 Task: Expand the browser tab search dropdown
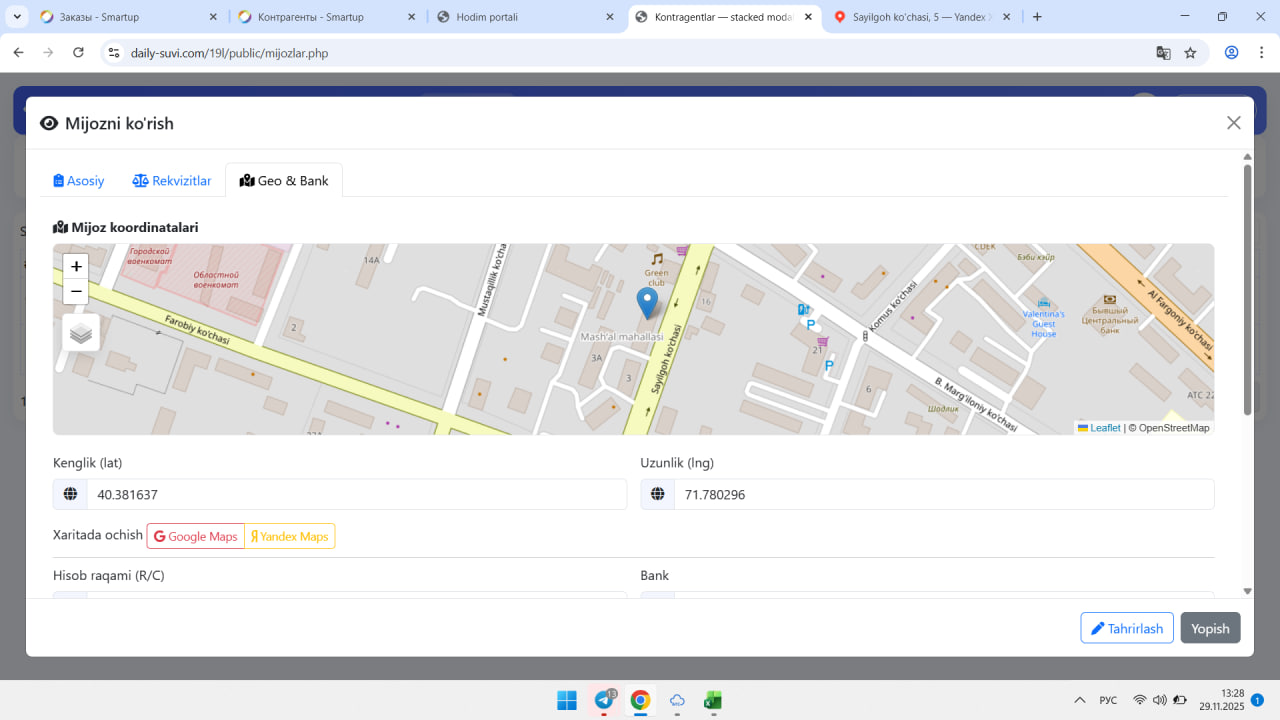point(17,17)
